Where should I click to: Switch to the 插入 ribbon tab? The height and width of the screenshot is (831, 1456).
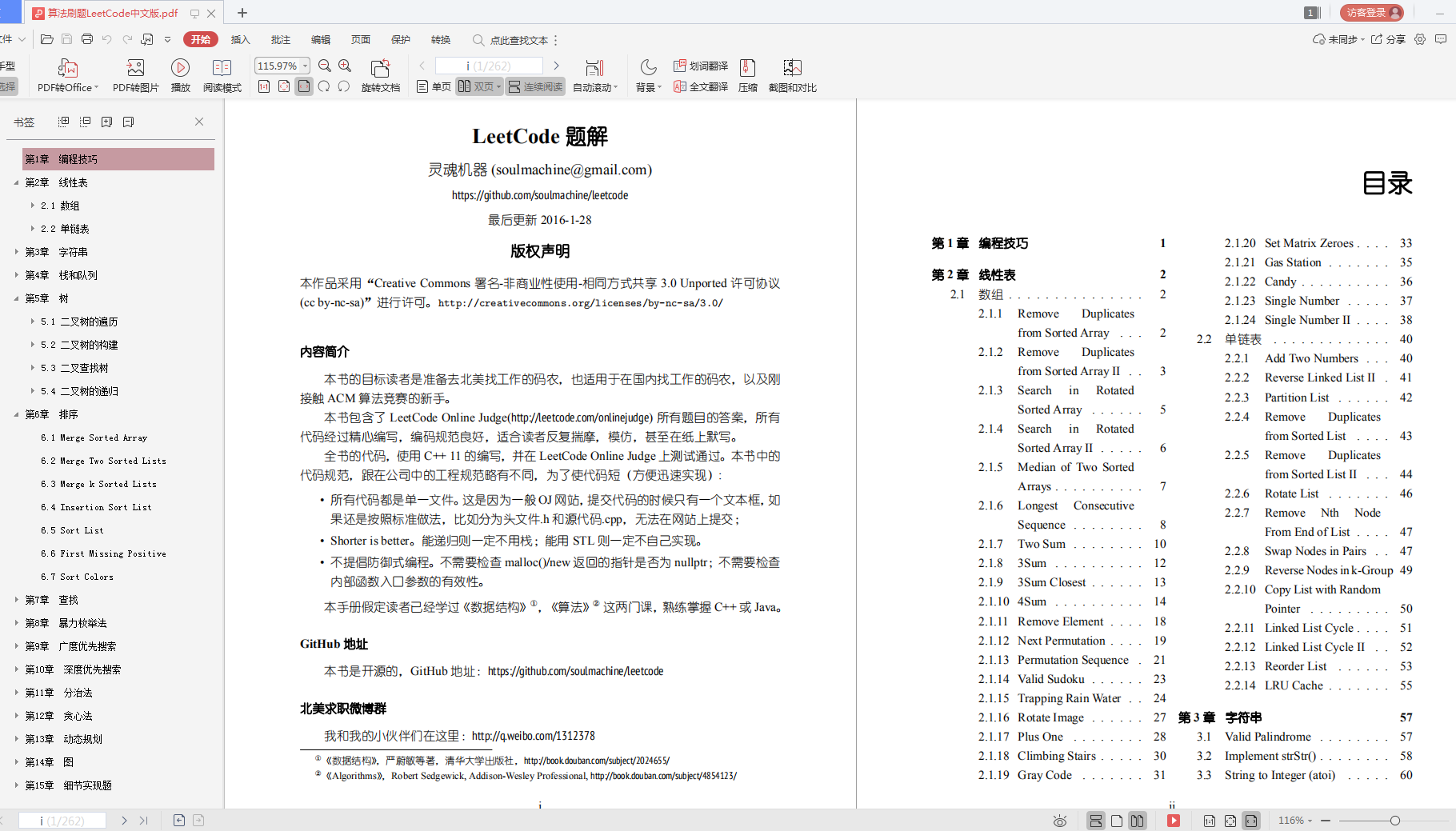[240, 39]
